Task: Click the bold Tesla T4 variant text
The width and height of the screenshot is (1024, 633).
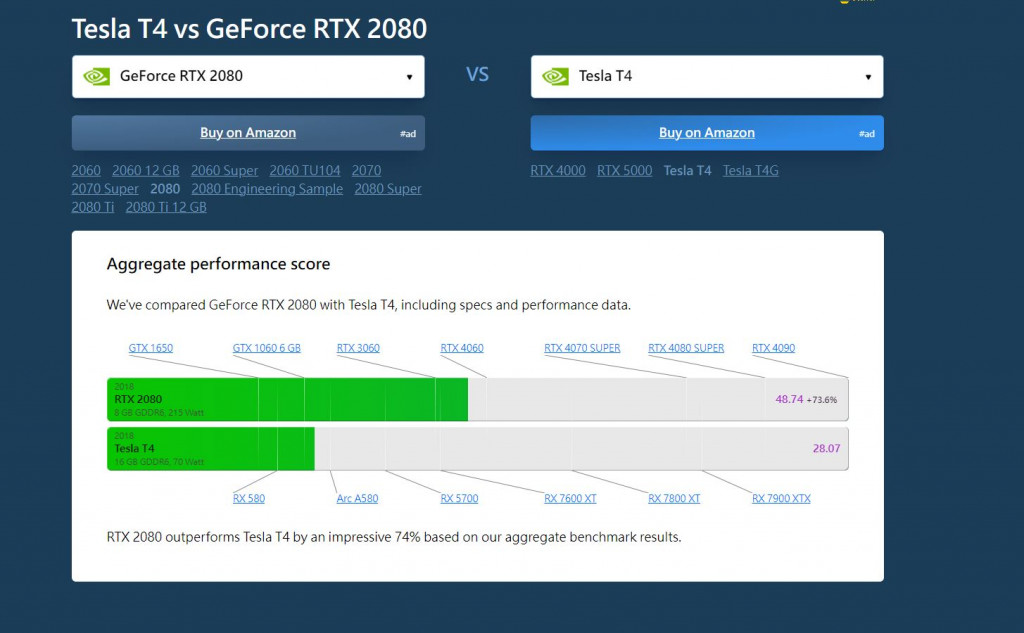Action: pos(687,170)
